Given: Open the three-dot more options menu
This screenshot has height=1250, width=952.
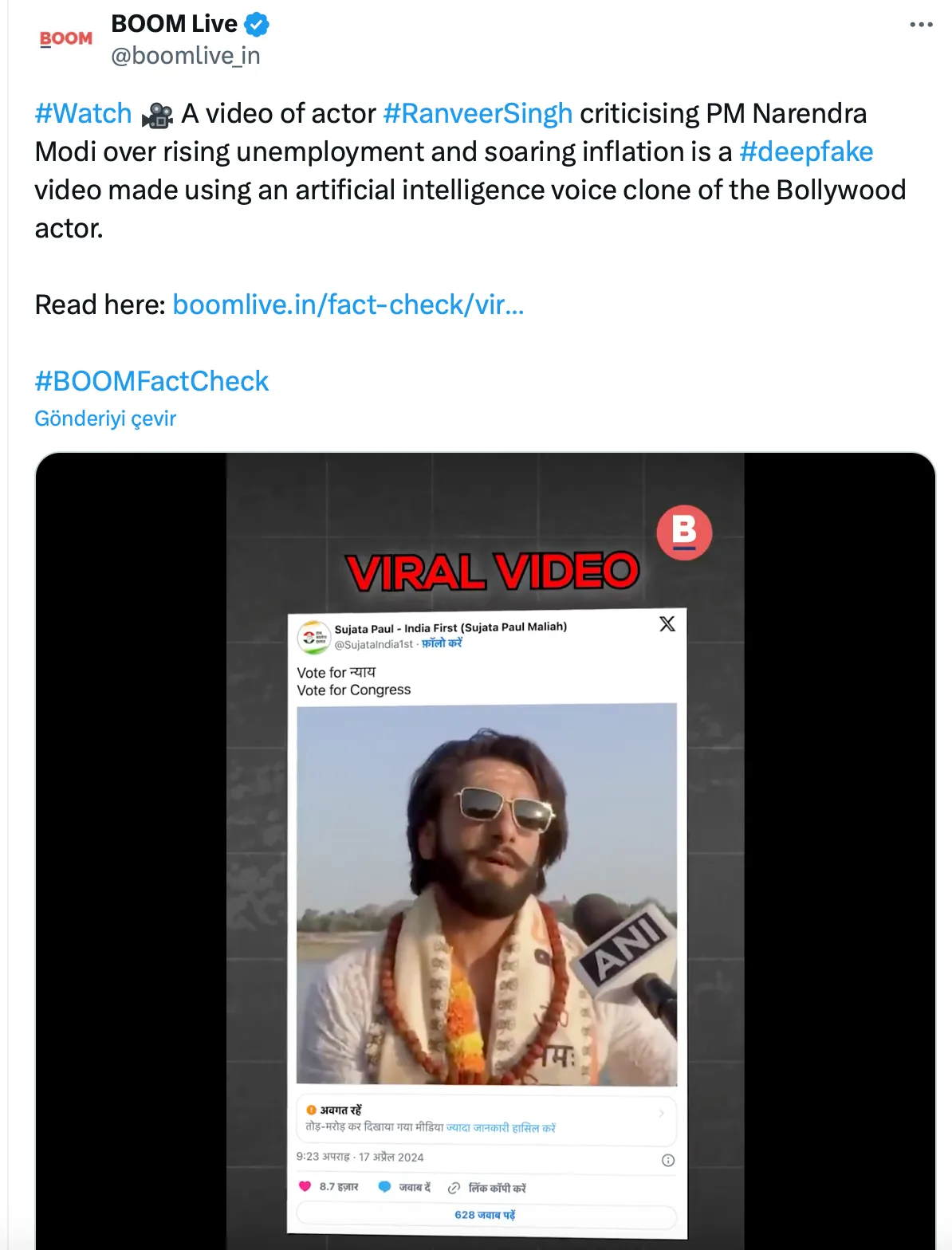Looking at the screenshot, I should 921,25.
